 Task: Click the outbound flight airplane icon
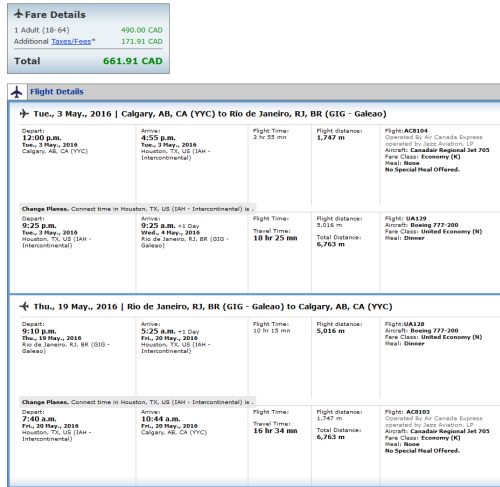click(x=24, y=114)
